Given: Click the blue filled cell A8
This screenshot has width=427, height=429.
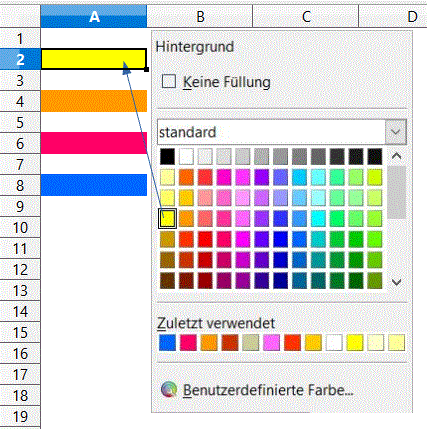Looking at the screenshot, I should pos(94,185).
